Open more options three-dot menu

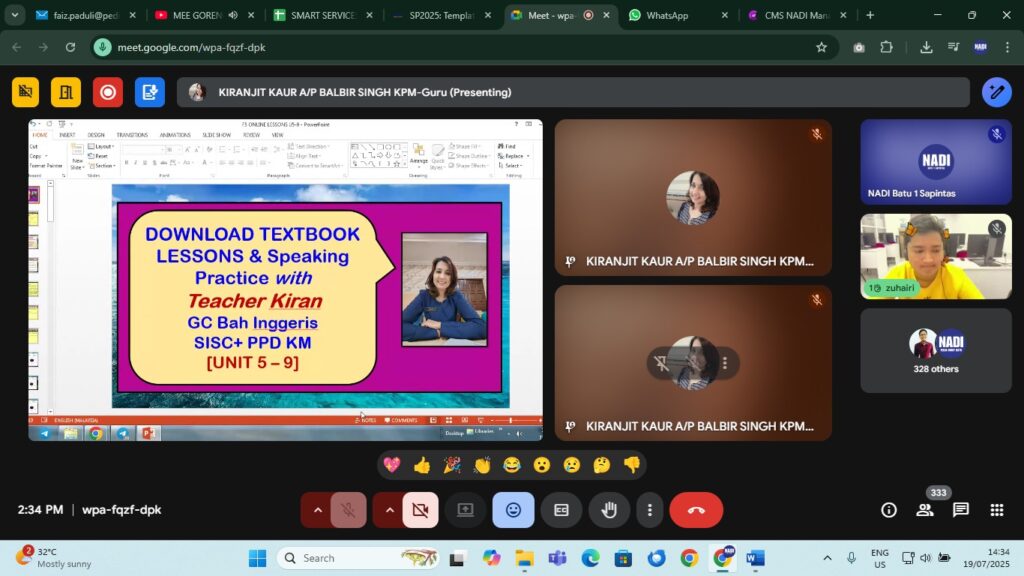[650, 510]
